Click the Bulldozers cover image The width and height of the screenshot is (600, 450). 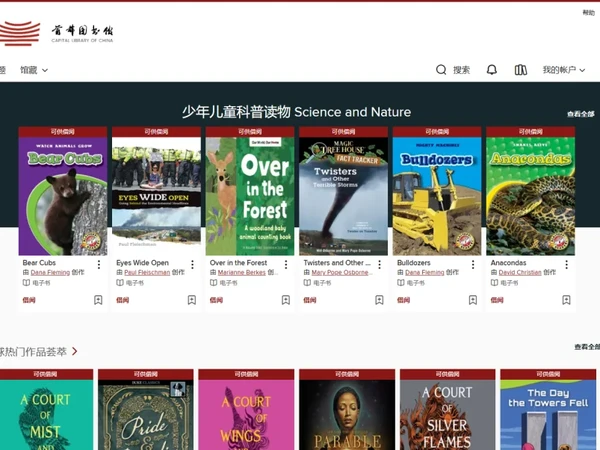[x=437, y=196]
